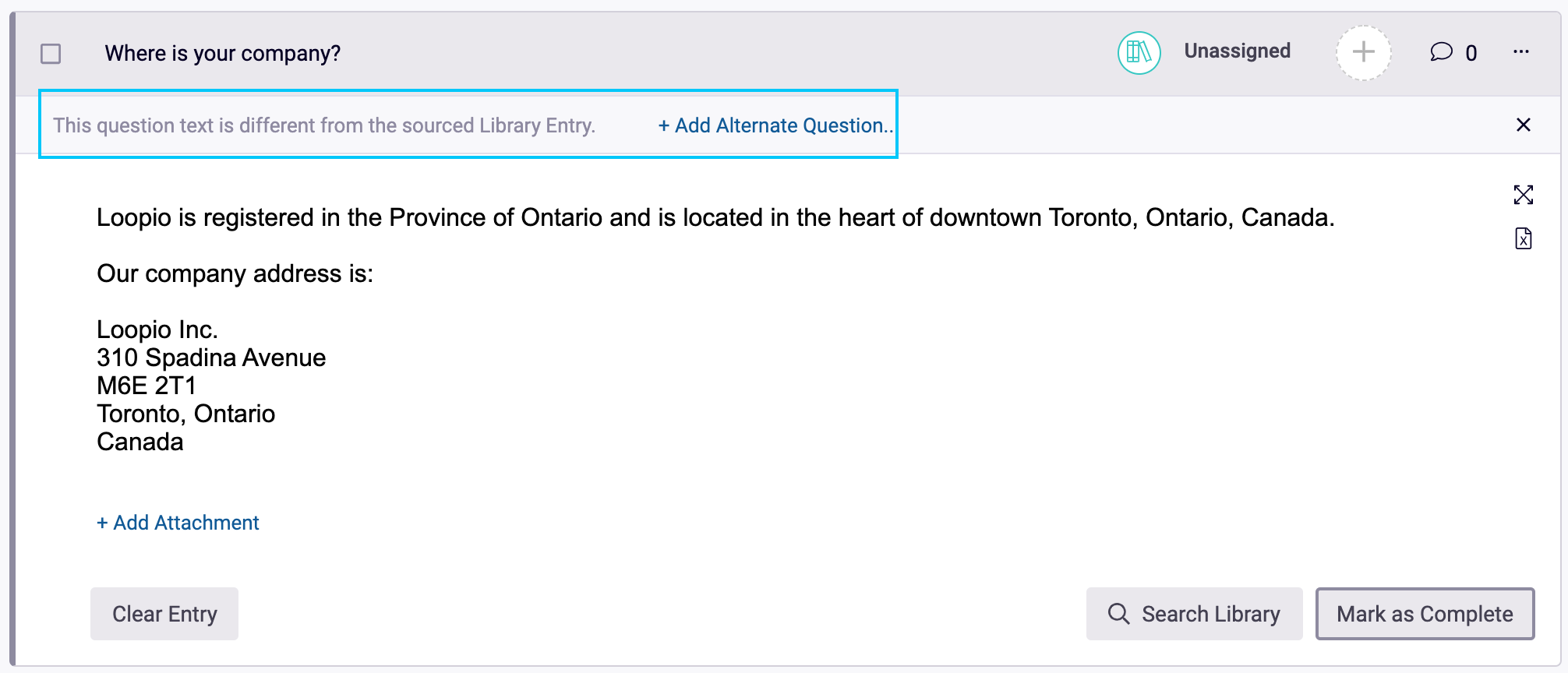1568x673 pixels.
Task: Click the "+ Add Alternate Question" link
Action: coord(775,125)
